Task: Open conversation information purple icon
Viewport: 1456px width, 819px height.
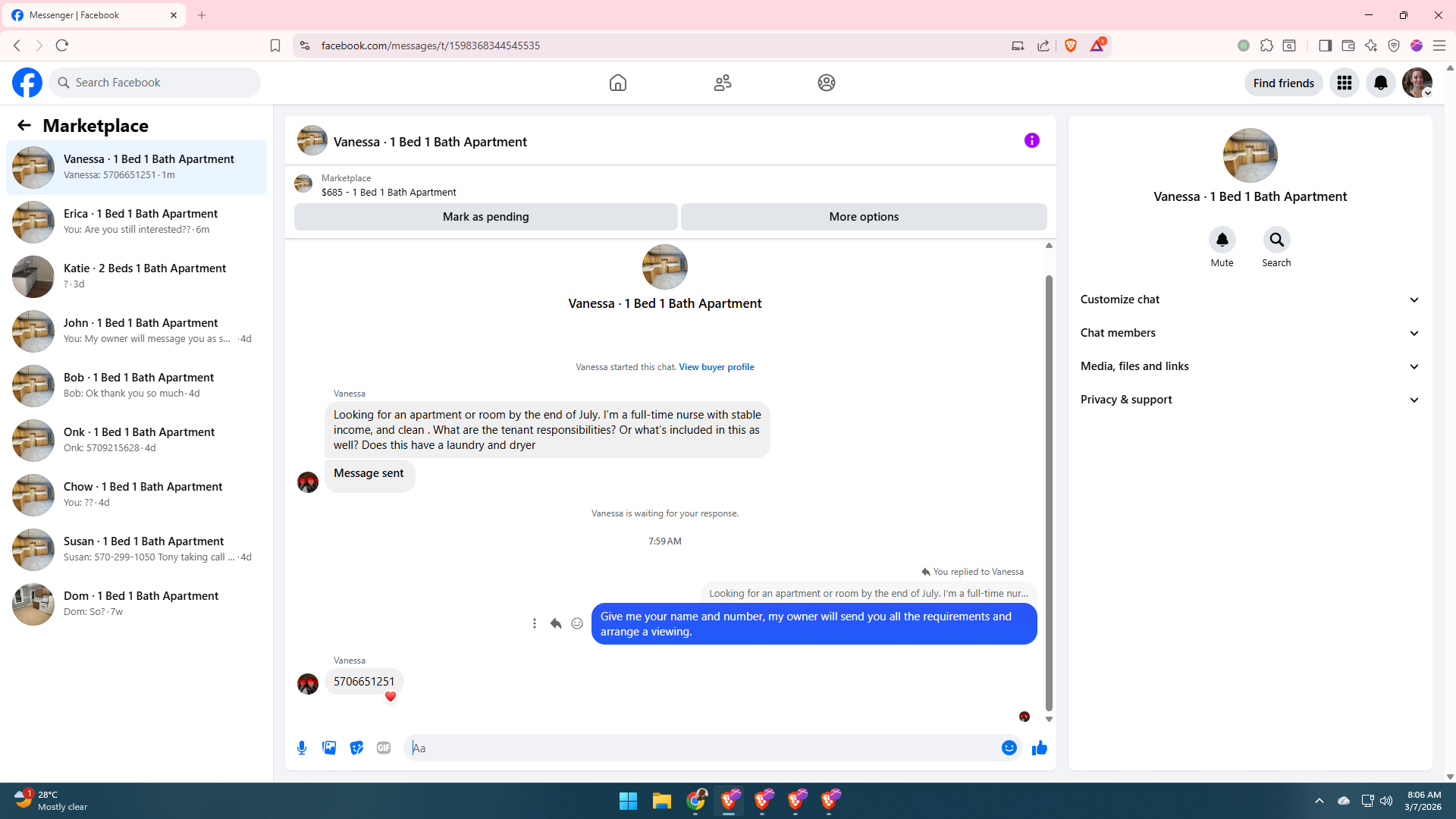Action: pyautogui.click(x=1032, y=140)
